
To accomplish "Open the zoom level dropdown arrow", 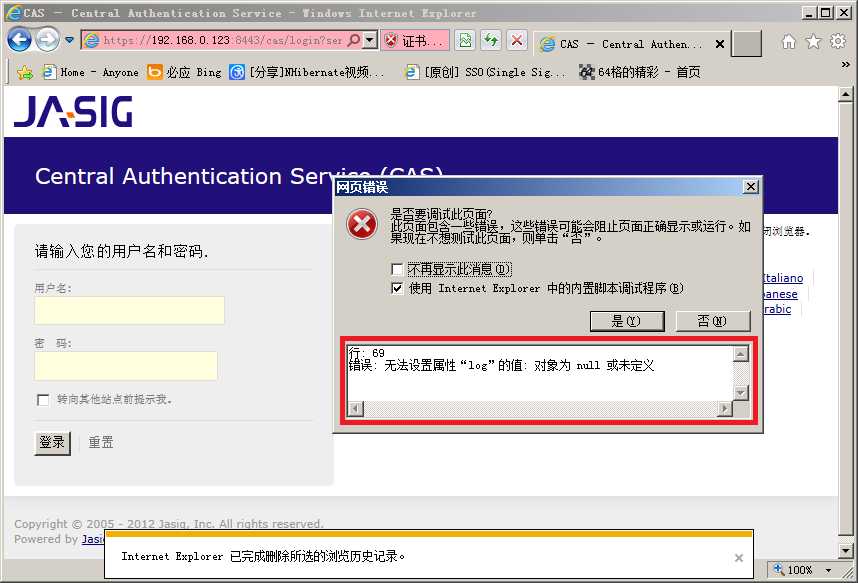I will (828, 570).
